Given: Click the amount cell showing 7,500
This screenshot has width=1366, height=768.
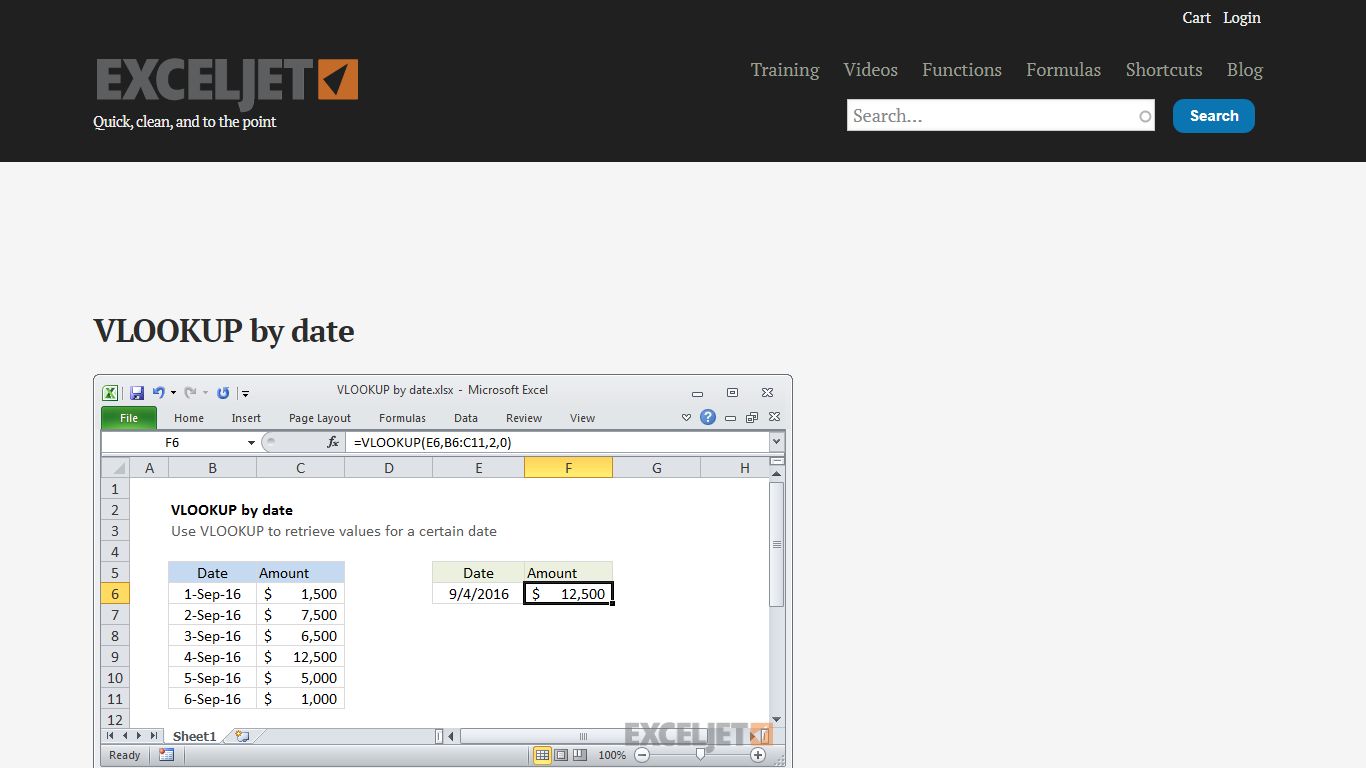Looking at the screenshot, I should click(300, 615).
